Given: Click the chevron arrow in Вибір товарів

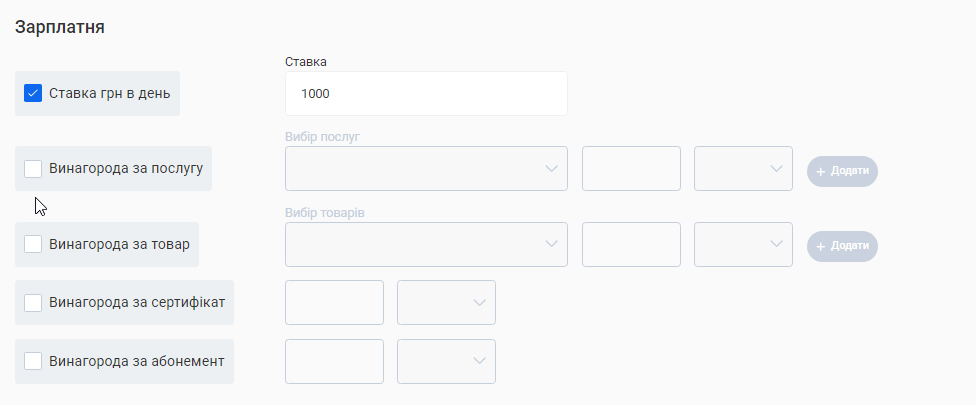Looking at the screenshot, I should 551,244.
